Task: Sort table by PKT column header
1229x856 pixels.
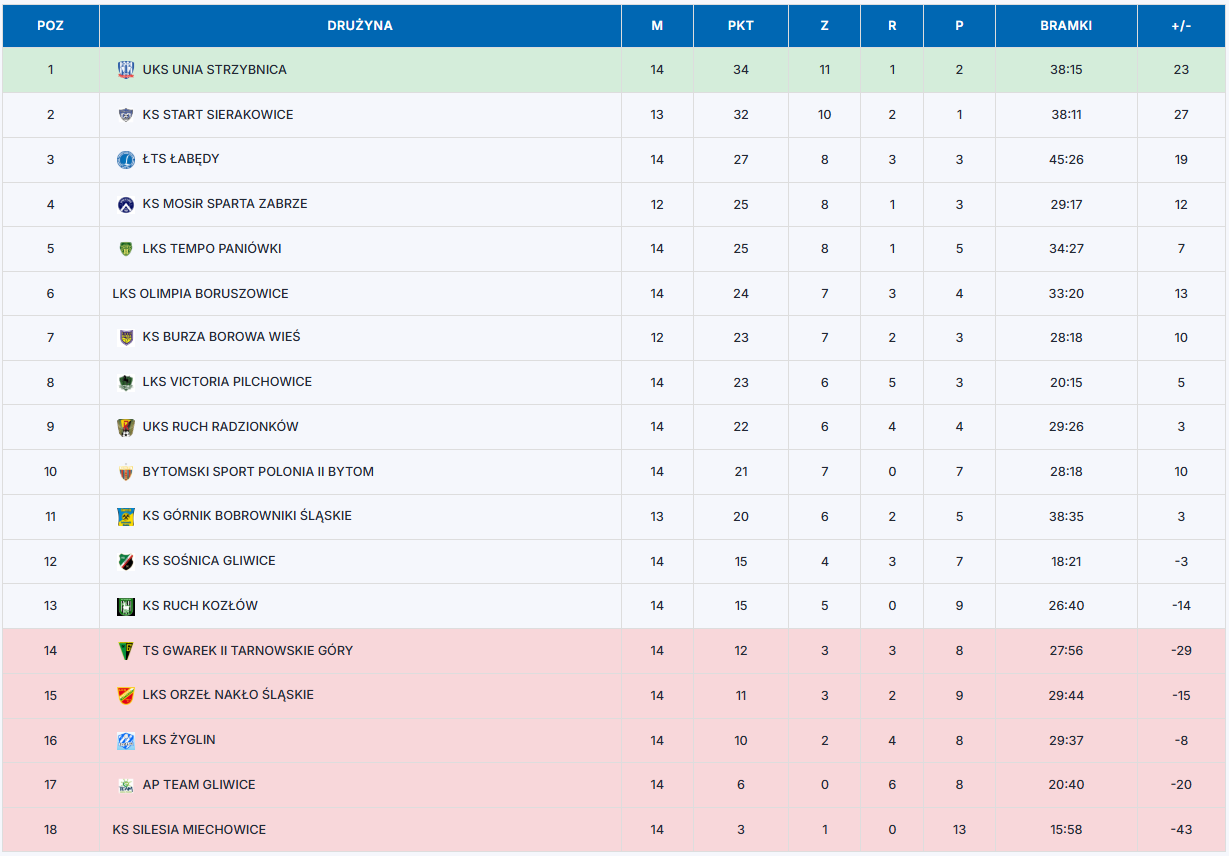Action: pos(741,26)
